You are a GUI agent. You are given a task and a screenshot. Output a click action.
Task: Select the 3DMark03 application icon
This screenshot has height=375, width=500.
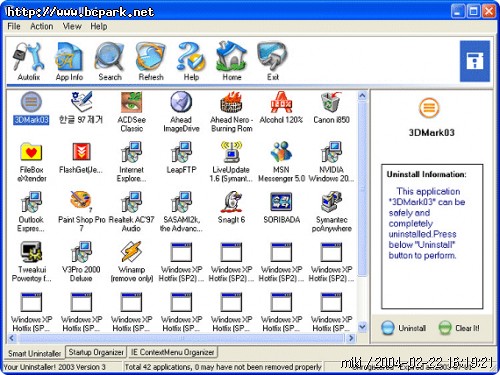click(x=31, y=108)
